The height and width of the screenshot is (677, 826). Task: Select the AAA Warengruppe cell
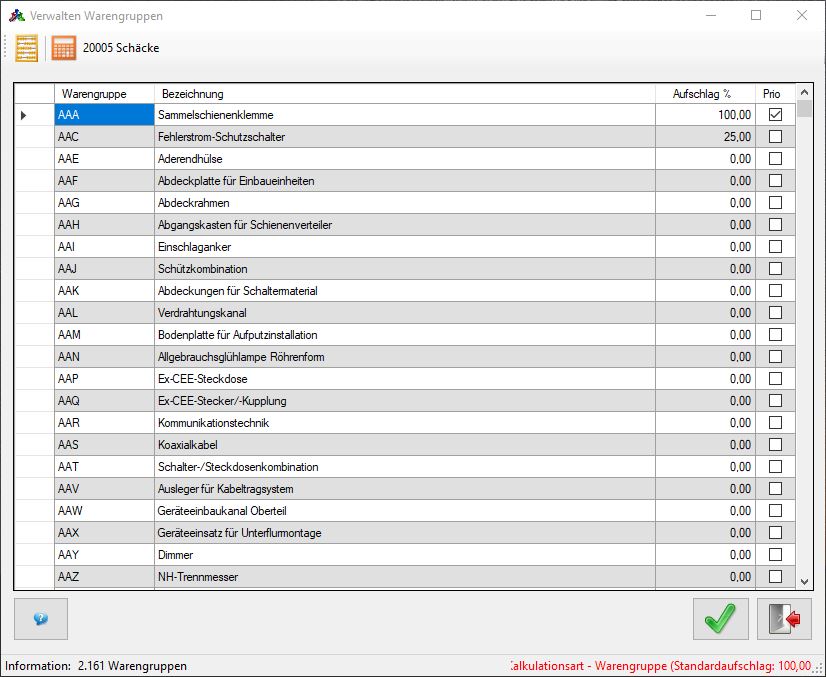pos(104,115)
